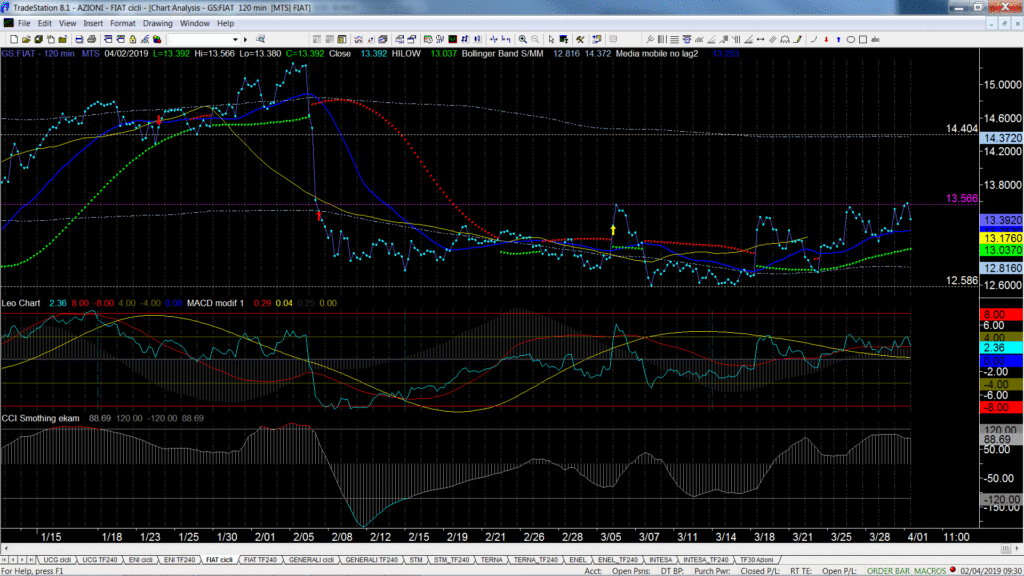Click the 'MACD modif 1' indicator label
Screen dimensions: 1024x576
pyautogui.click(x=216, y=303)
